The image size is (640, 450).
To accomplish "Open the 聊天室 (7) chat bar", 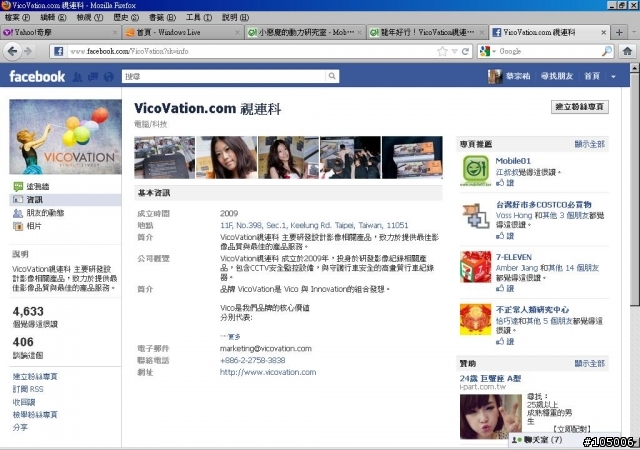I will (565, 440).
